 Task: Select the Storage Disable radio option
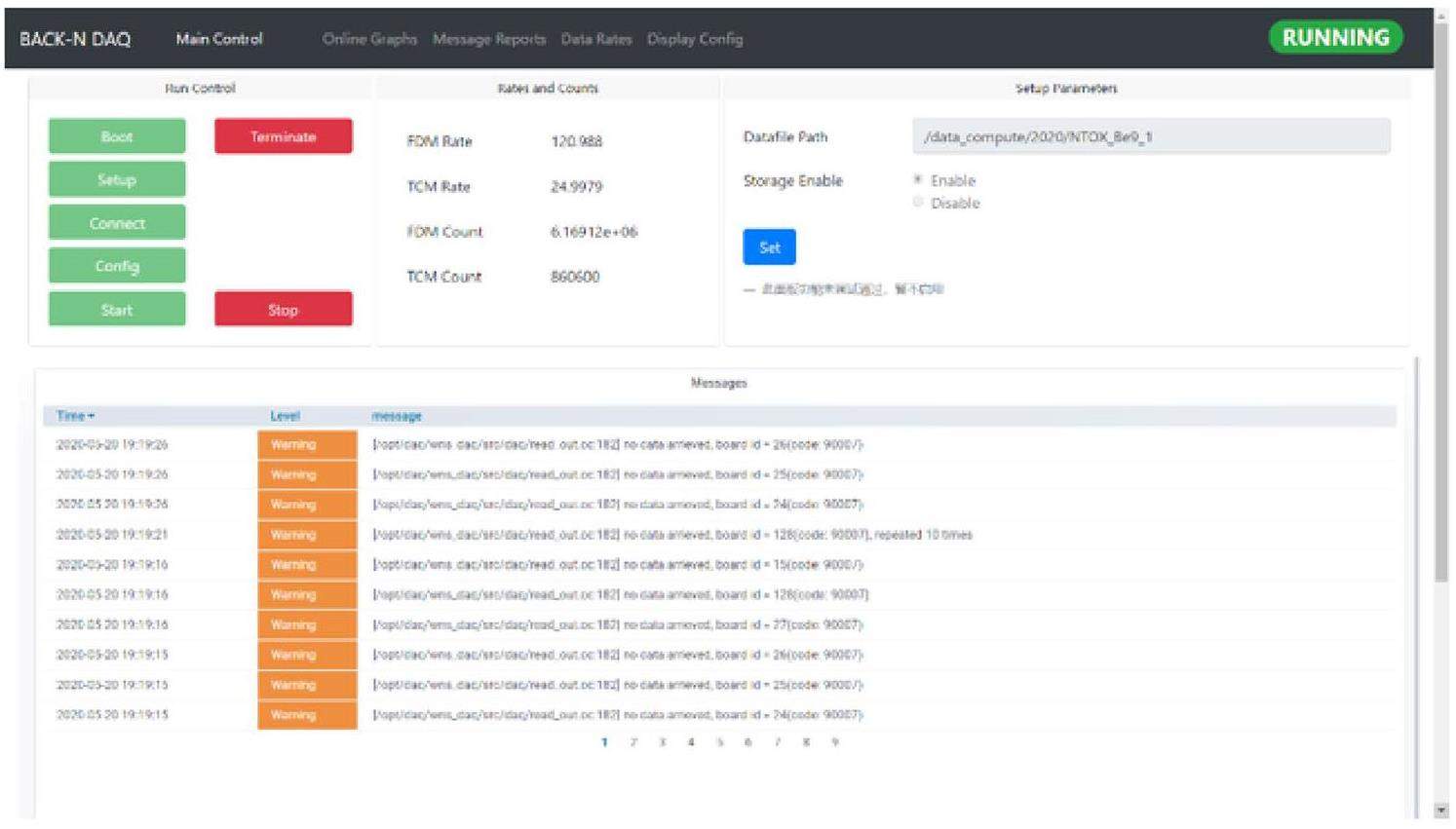tap(918, 203)
